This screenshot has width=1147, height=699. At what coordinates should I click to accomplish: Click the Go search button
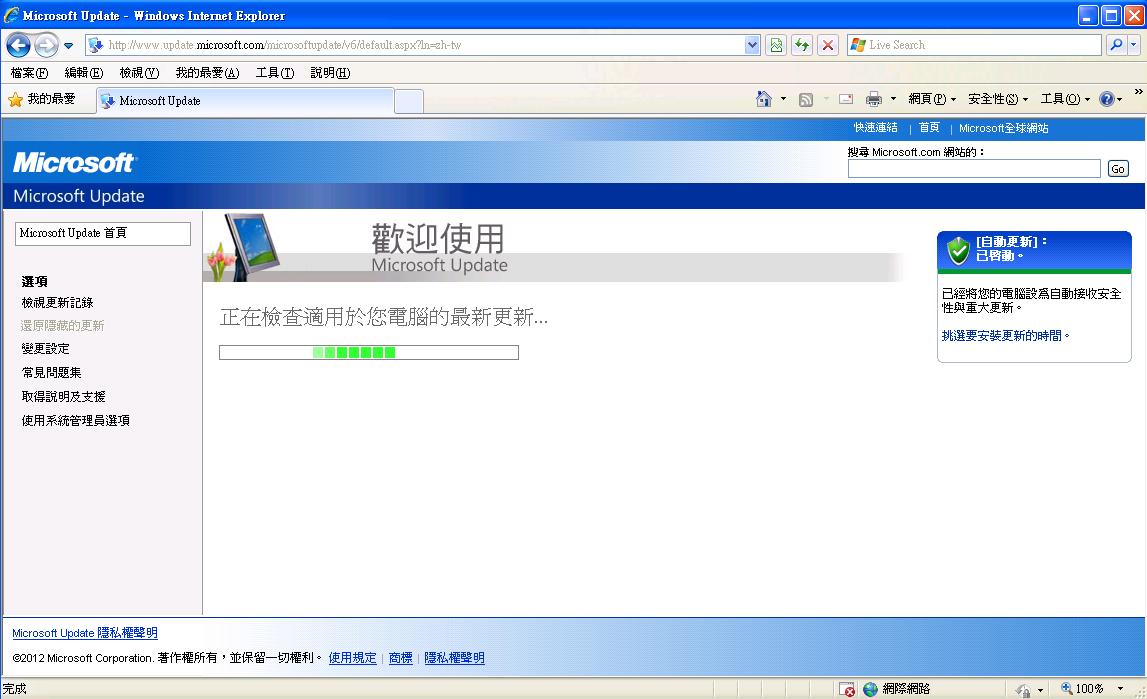[1118, 169]
